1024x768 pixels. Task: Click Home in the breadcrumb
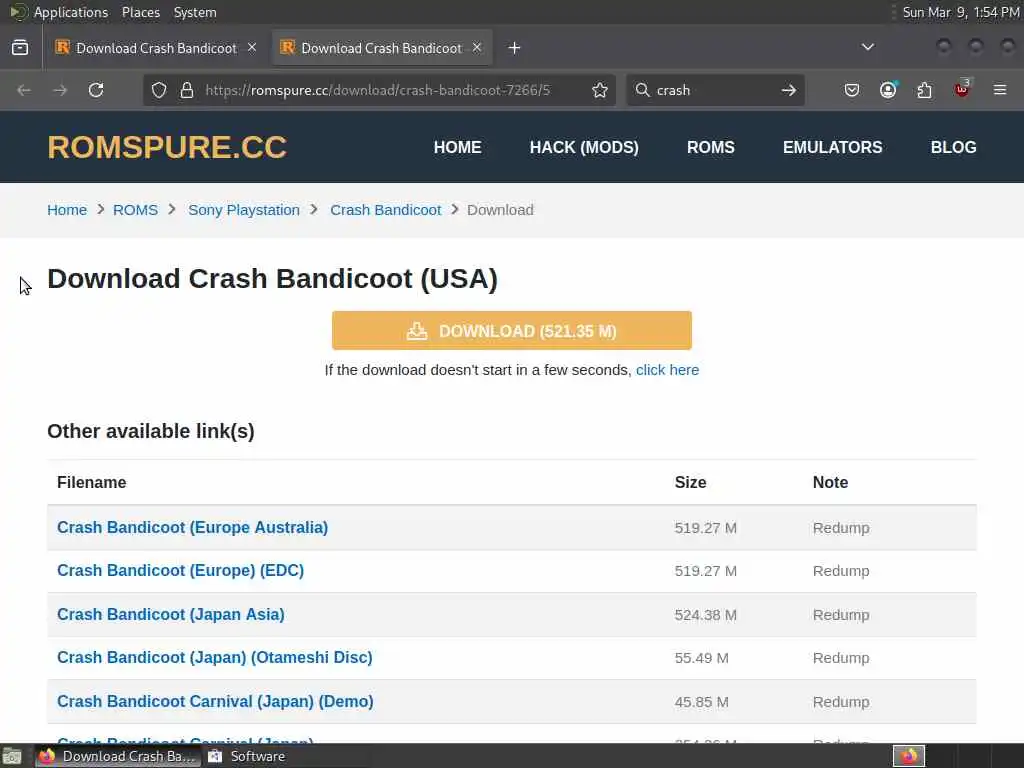pos(67,210)
